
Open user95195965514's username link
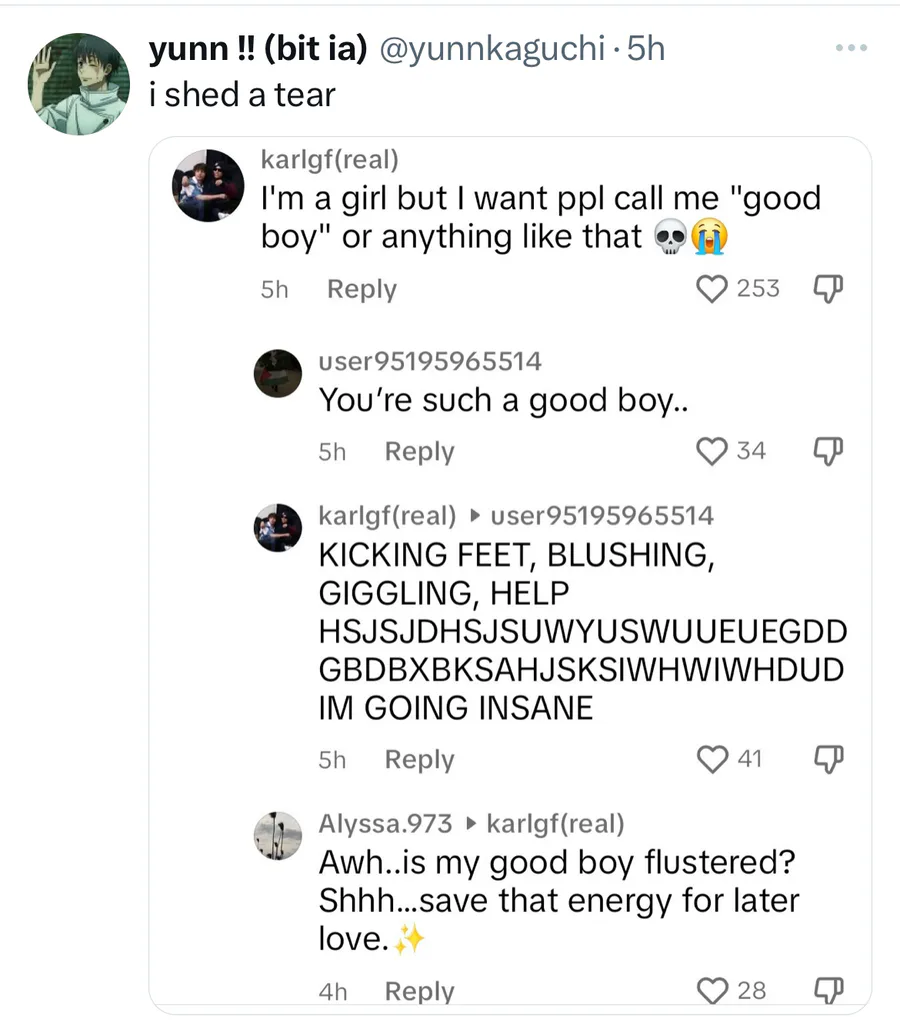click(x=430, y=361)
